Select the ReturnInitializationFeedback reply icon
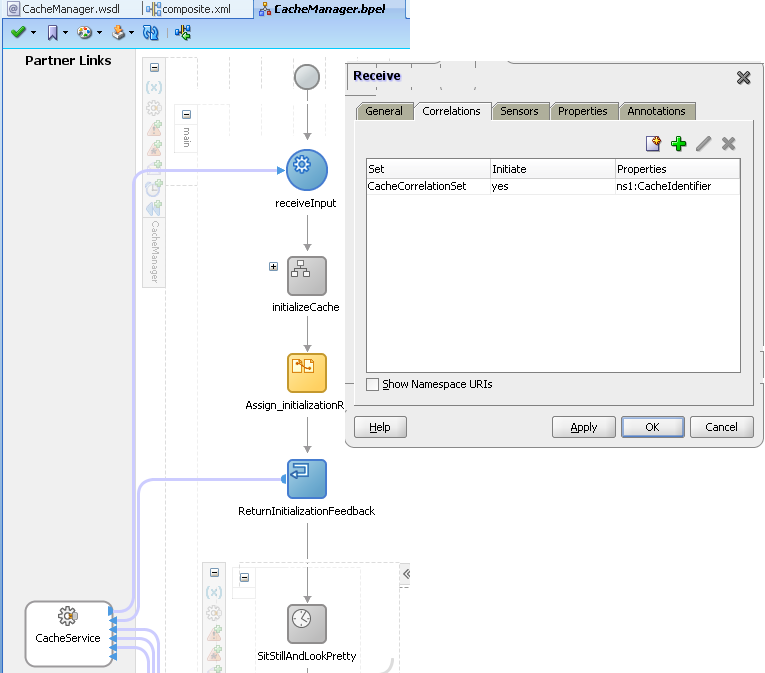The height and width of the screenshot is (673, 765). (307, 479)
